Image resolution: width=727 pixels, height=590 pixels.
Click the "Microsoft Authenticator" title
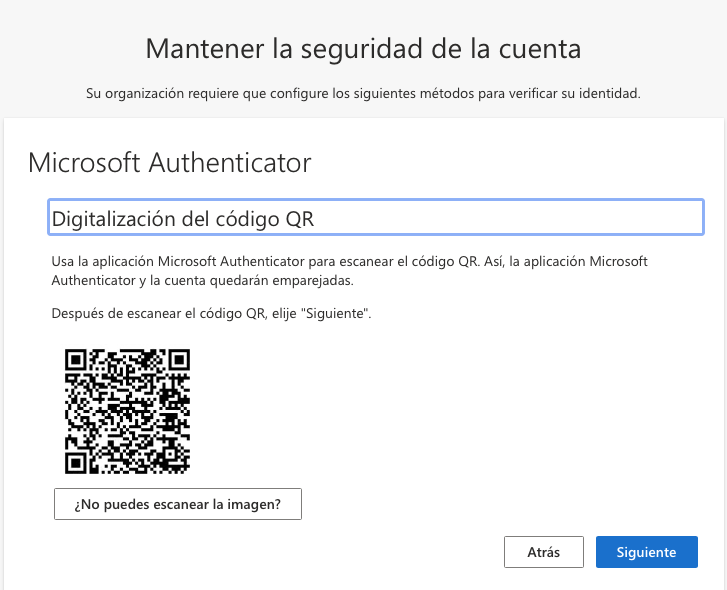[x=169, y=163]
